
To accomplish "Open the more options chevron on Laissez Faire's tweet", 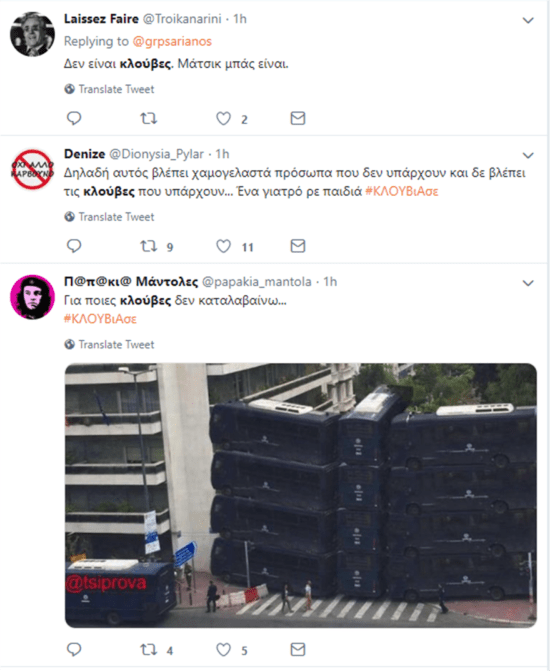I will click(x=528, y=20).
